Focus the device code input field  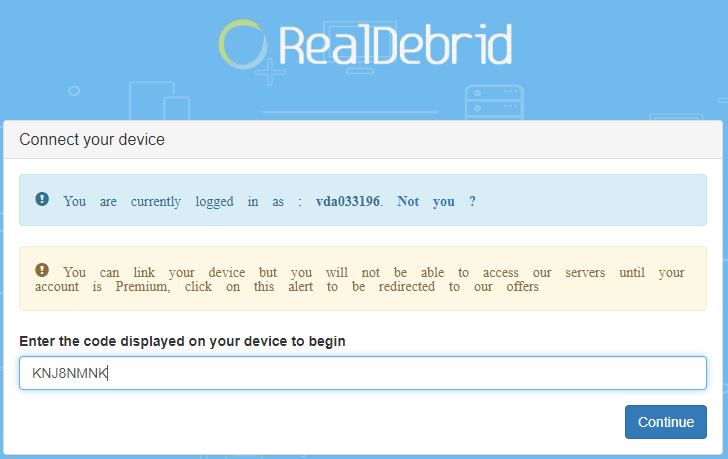tap(363, 373)
